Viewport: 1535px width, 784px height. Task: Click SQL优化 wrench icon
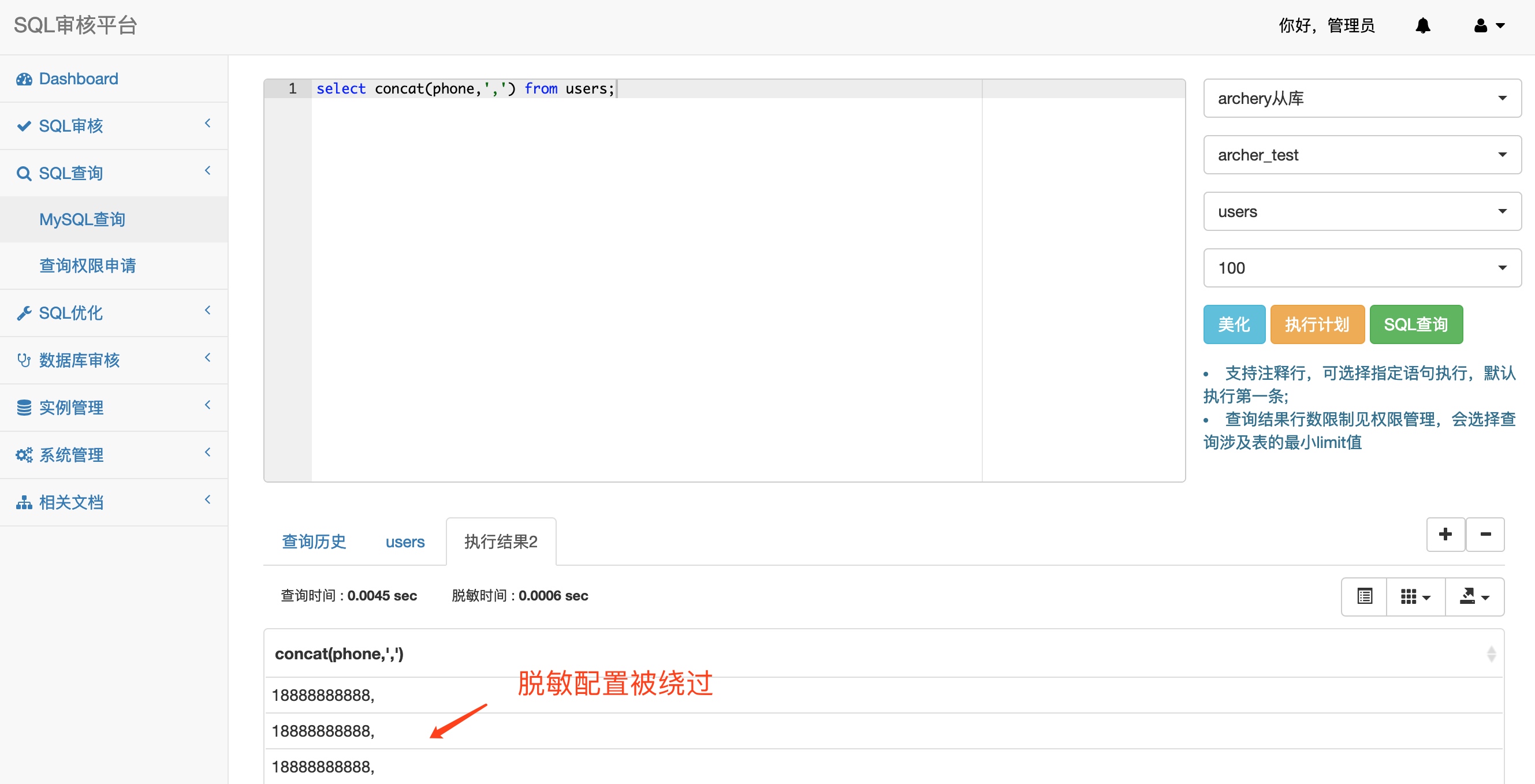pos(24,313)
